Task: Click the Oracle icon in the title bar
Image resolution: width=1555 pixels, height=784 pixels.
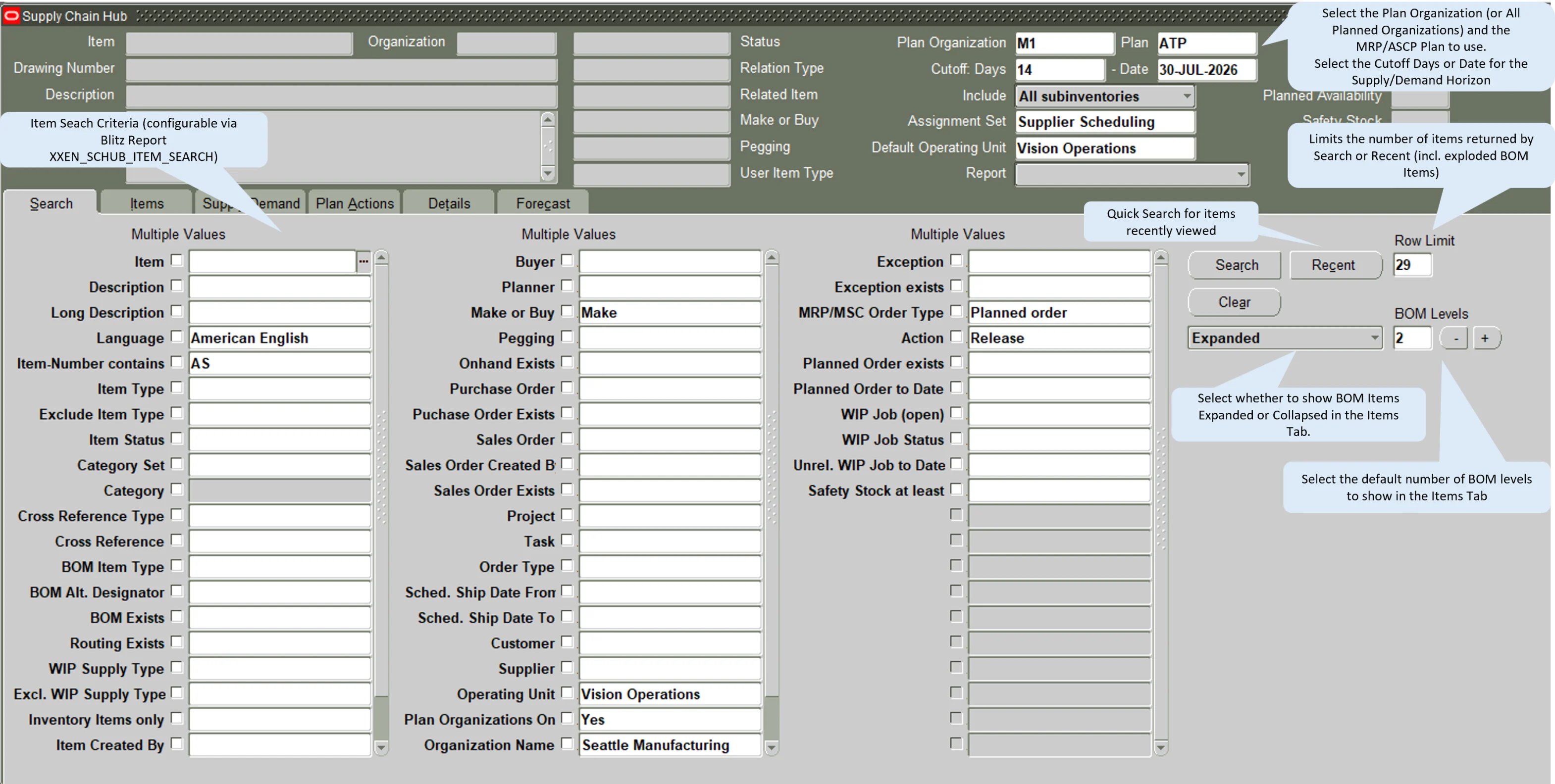Action: [x=11, y=16]
